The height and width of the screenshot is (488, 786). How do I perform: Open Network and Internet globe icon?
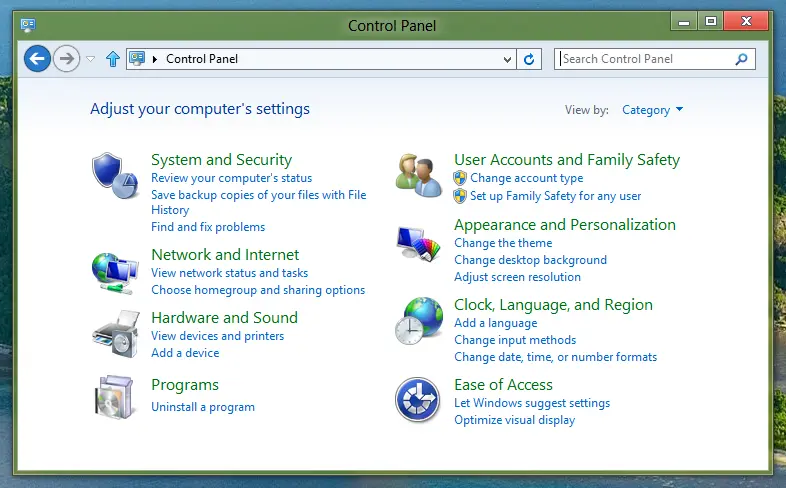[115, 273]
